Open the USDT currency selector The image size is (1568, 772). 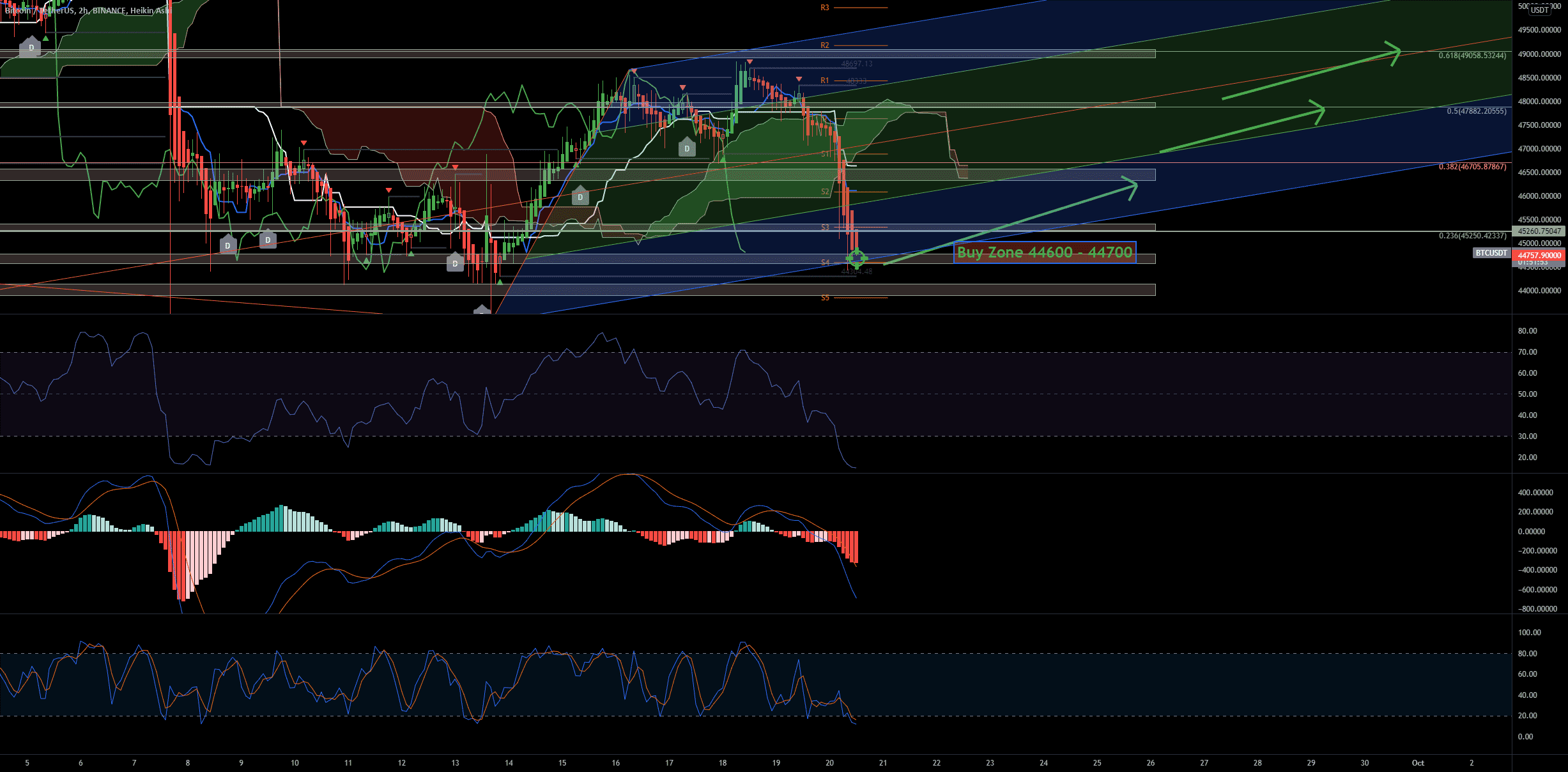click(x=1540, y=10)
